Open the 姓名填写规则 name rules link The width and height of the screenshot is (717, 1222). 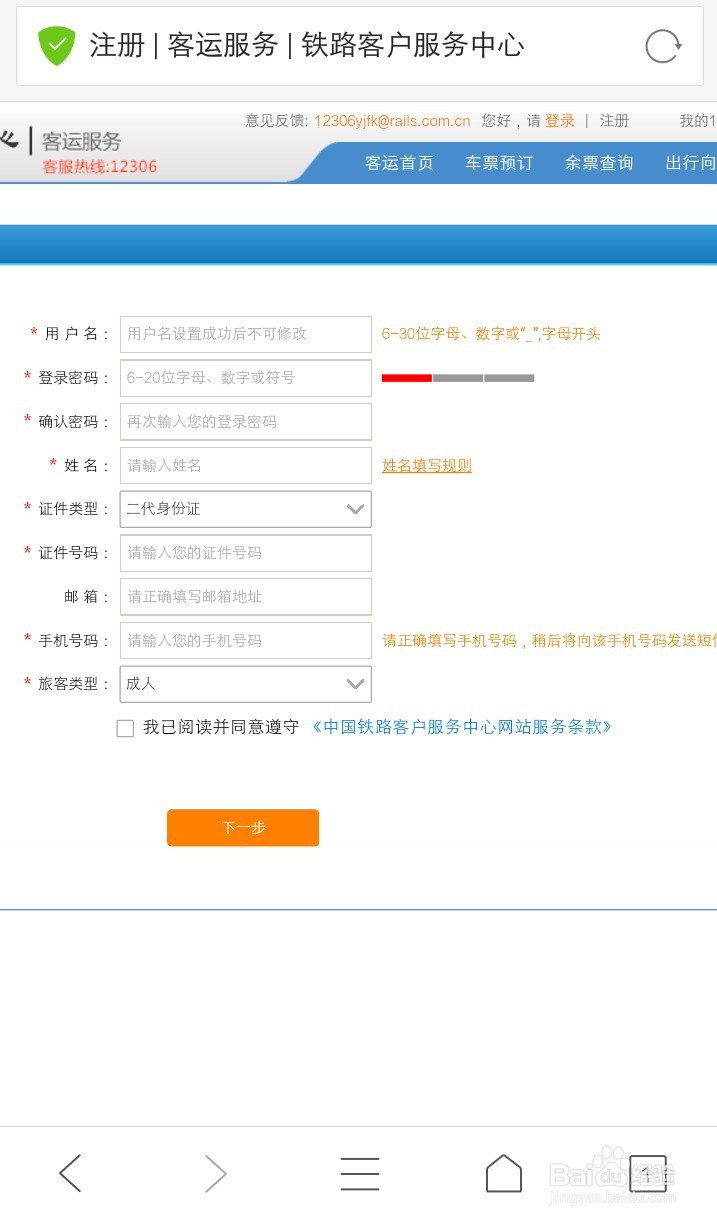(x=427, y=466)
